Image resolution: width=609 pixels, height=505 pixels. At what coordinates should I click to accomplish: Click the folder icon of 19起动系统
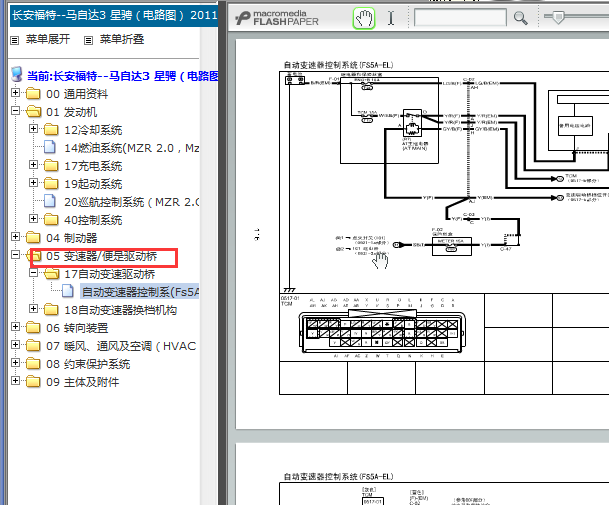51,184
